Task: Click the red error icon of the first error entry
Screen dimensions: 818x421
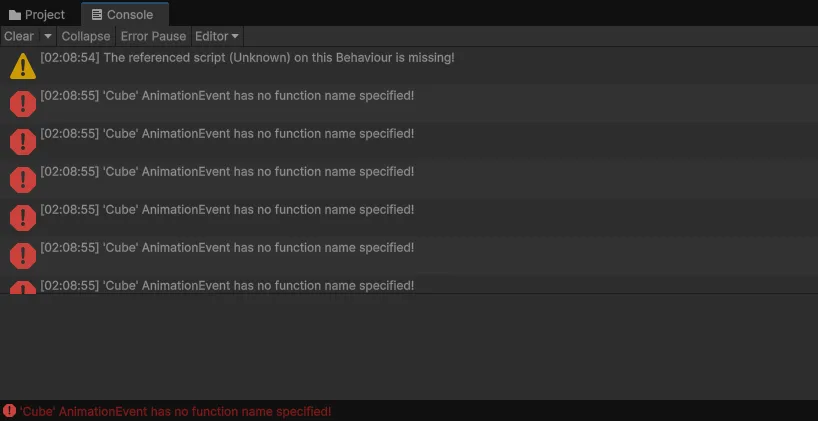Action: point(22,104)
